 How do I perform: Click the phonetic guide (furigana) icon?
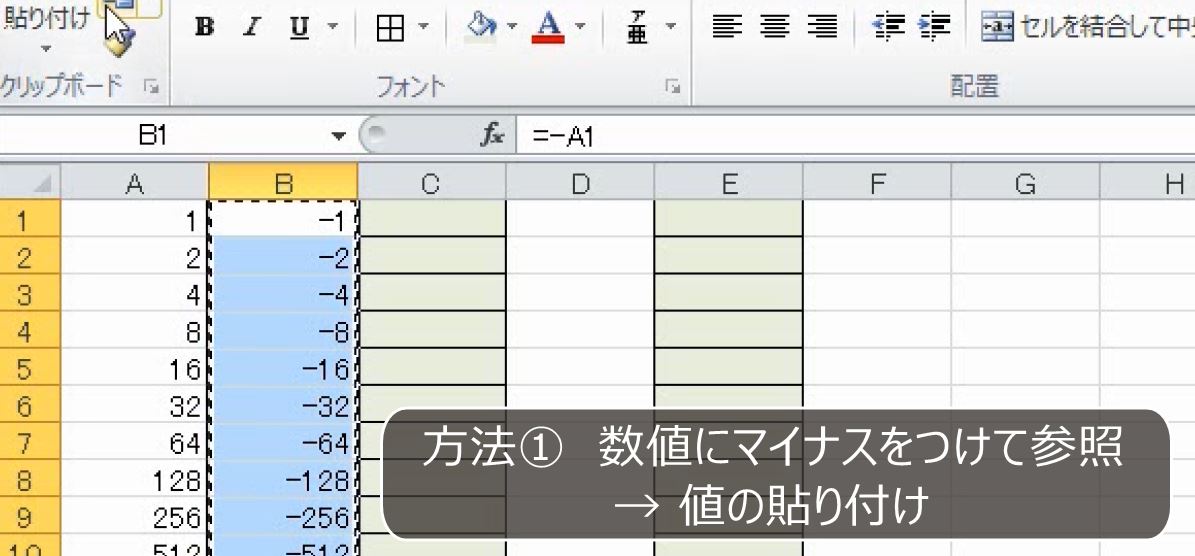tap(637, 28)
